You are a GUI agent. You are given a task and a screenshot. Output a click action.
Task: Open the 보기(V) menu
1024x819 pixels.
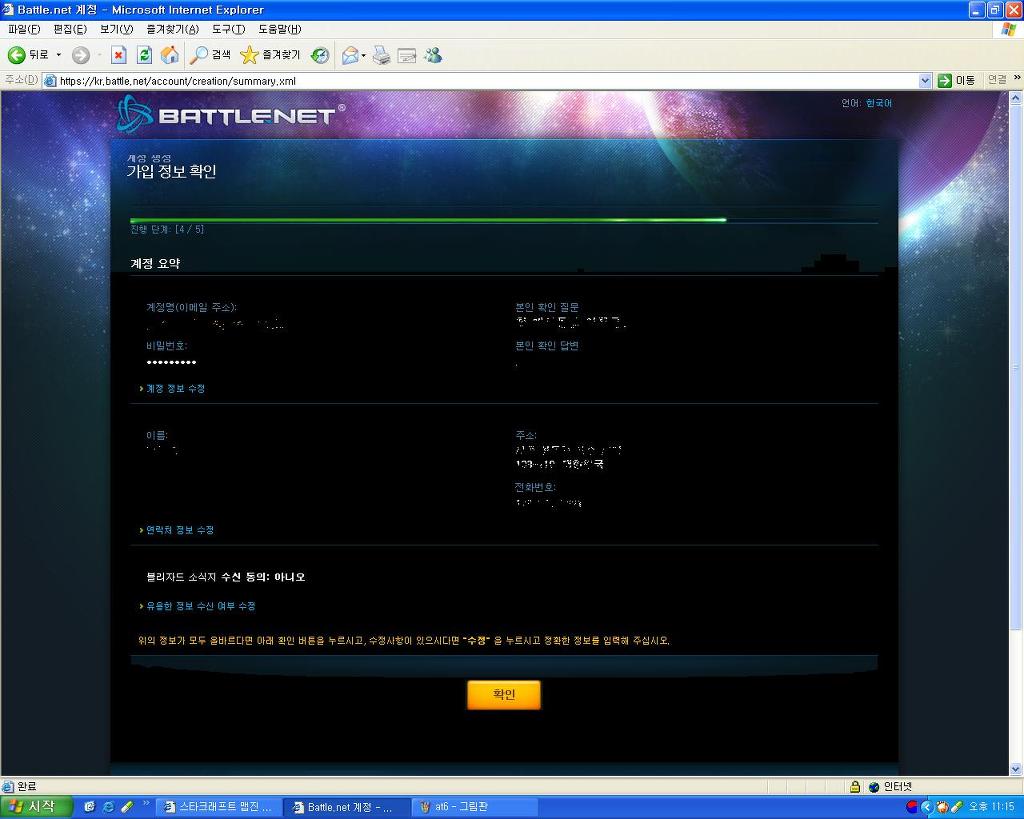click(116, 29)
